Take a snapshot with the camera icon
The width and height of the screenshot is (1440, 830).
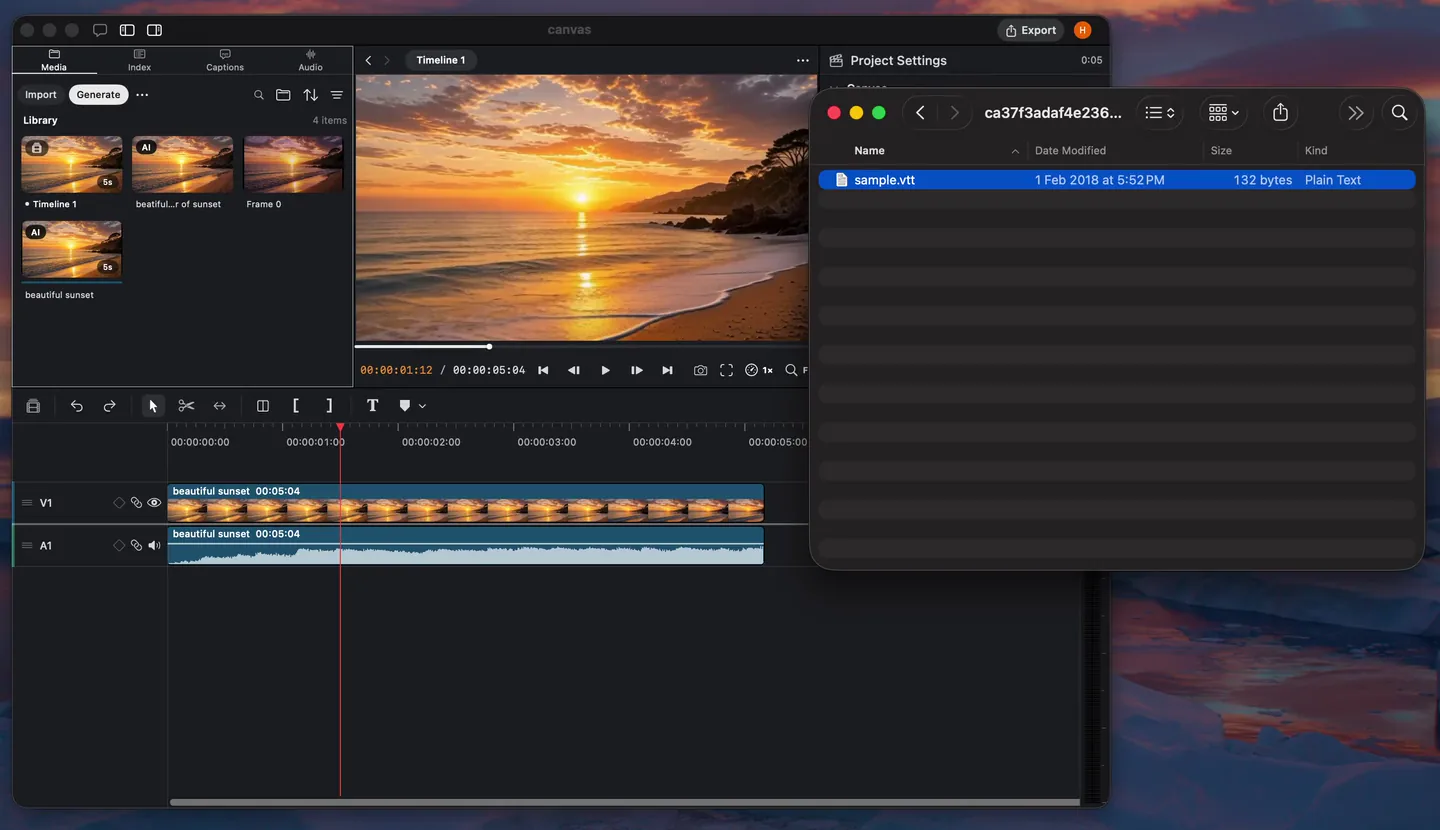(700, 371)
